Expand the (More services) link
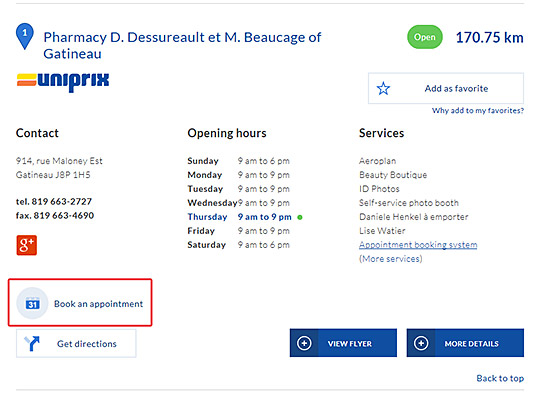The width and height of the screenshot is (540, 394). pyautogui.click(x=391, y=259)
